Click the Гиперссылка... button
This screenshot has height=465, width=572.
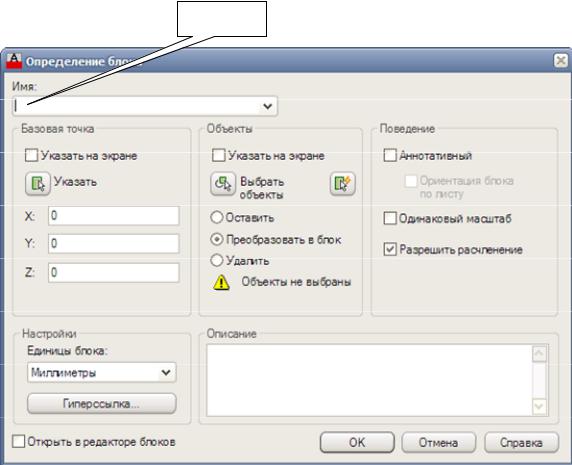click(102, 403)
